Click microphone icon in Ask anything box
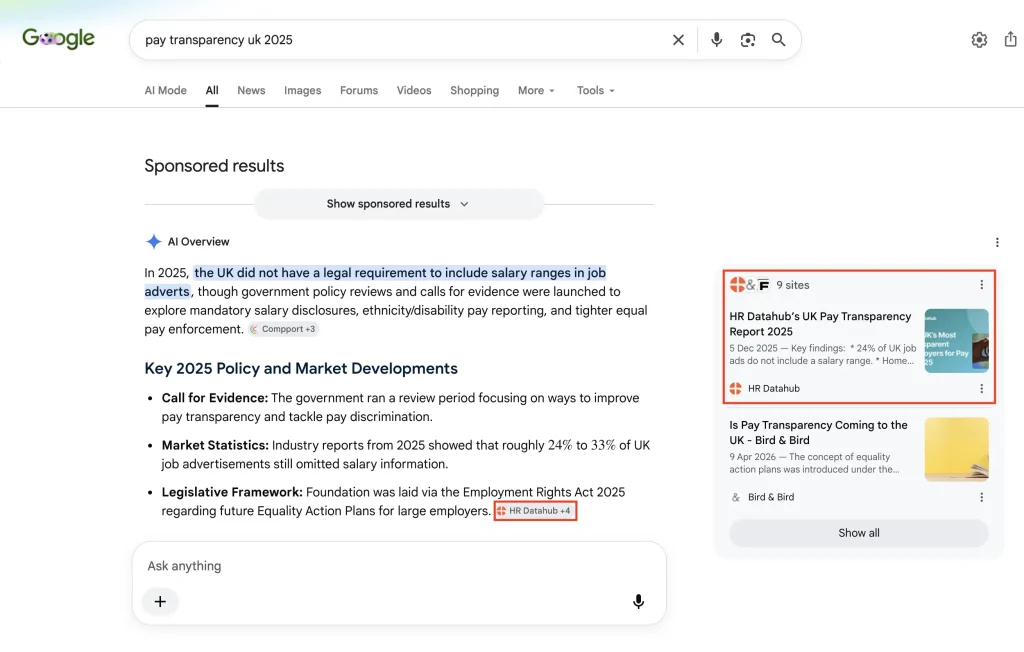Image resolution: width=1024 pixels, height=652 pixels. pyautogui.click(x=639, y=602)
